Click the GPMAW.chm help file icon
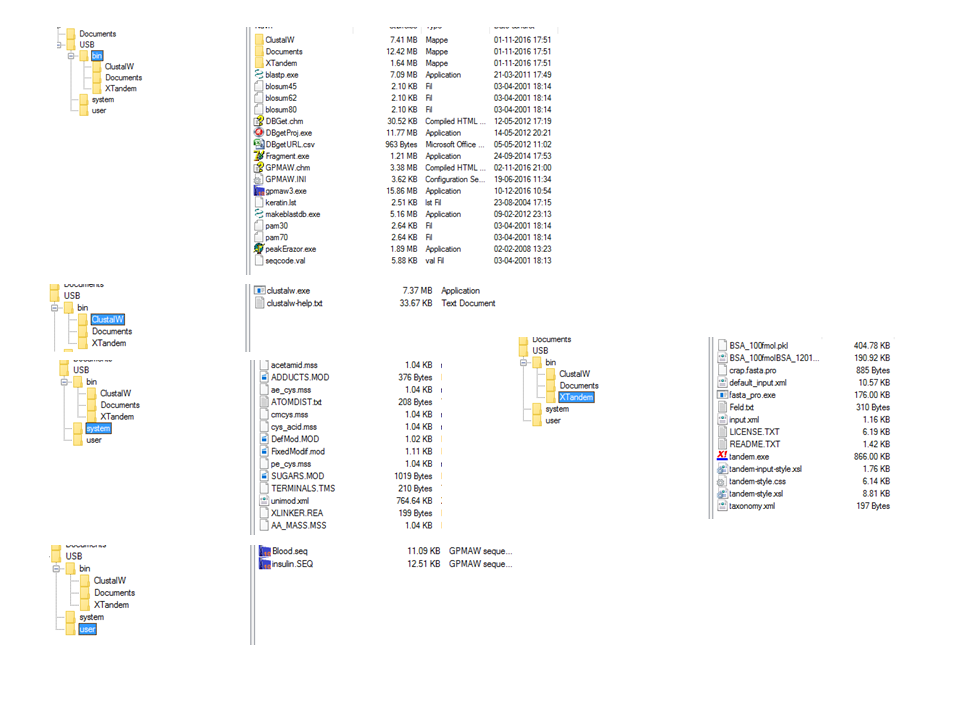Screen dimensions: 960x720 pyautogui.click(x=259, y=168)
